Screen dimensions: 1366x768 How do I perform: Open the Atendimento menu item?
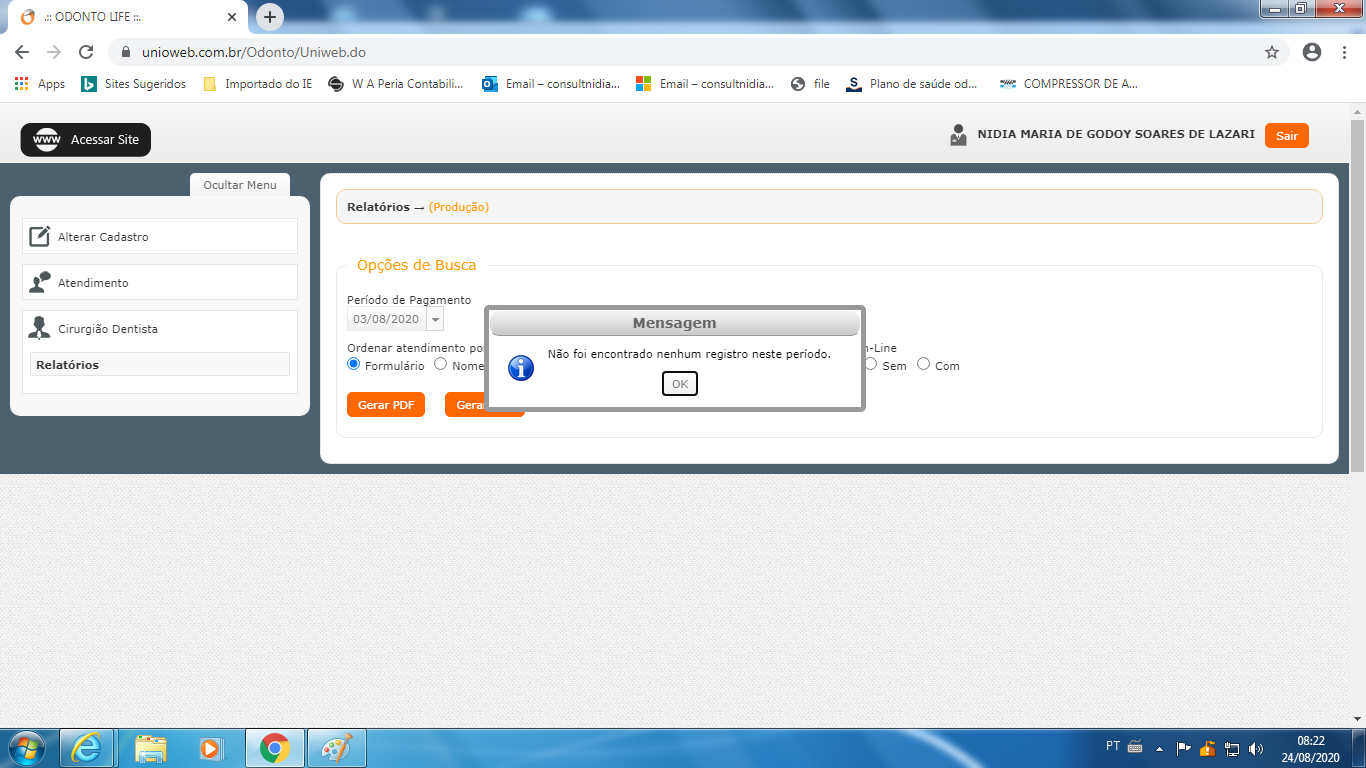click(x=160, y=282)
